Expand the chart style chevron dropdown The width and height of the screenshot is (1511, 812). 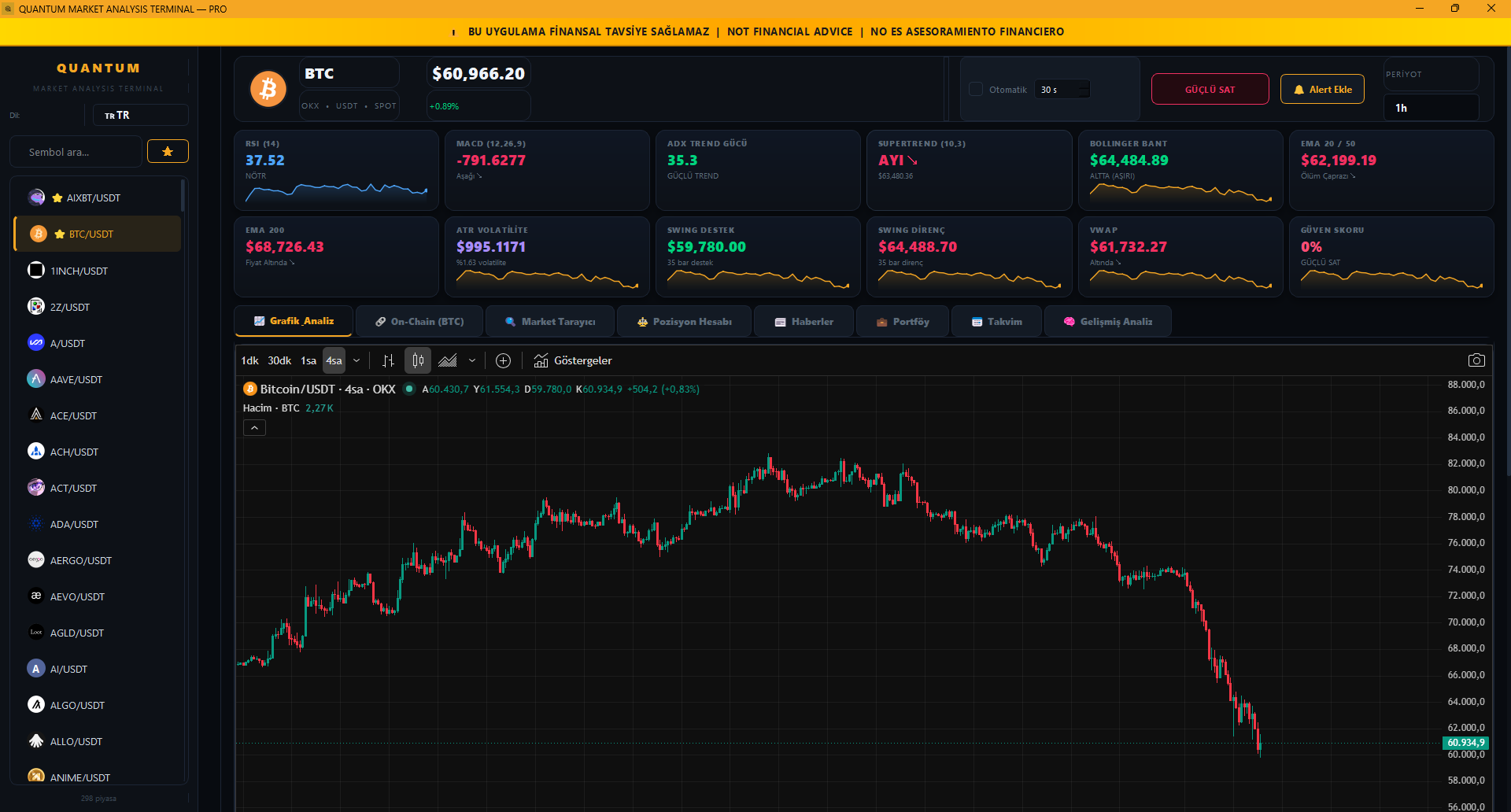pyautogui.click(x=472, y=360)
